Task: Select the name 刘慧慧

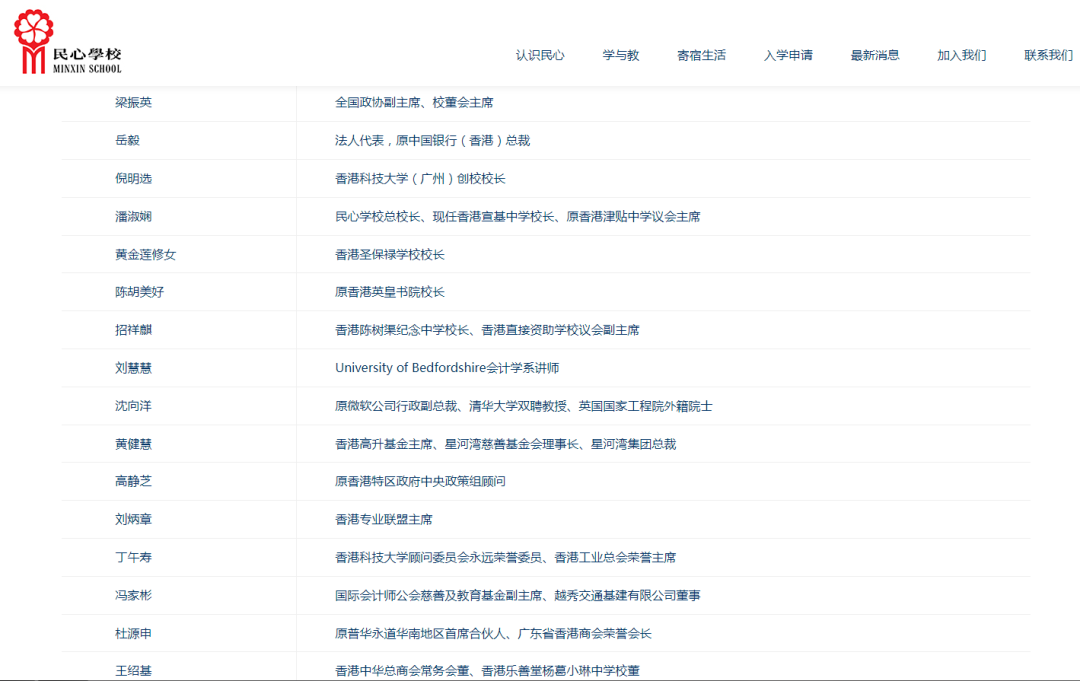Action: point(133,368)
